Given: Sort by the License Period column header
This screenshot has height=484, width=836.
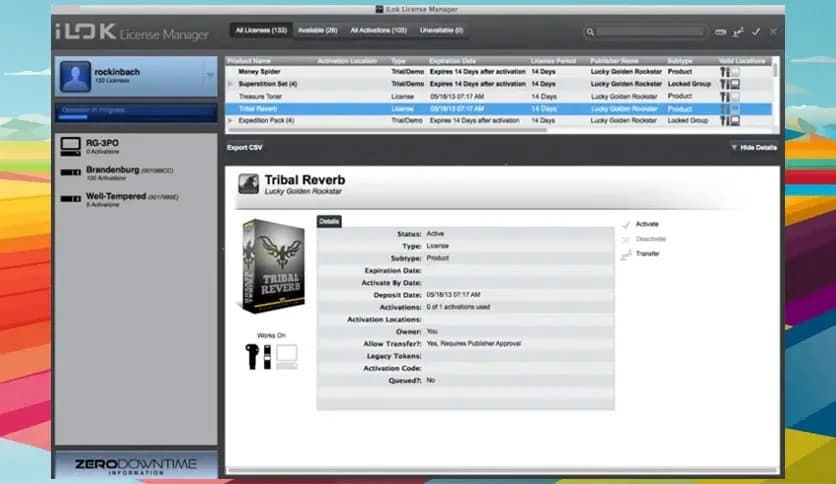Looking at the screenshot, I should point(553,61).
